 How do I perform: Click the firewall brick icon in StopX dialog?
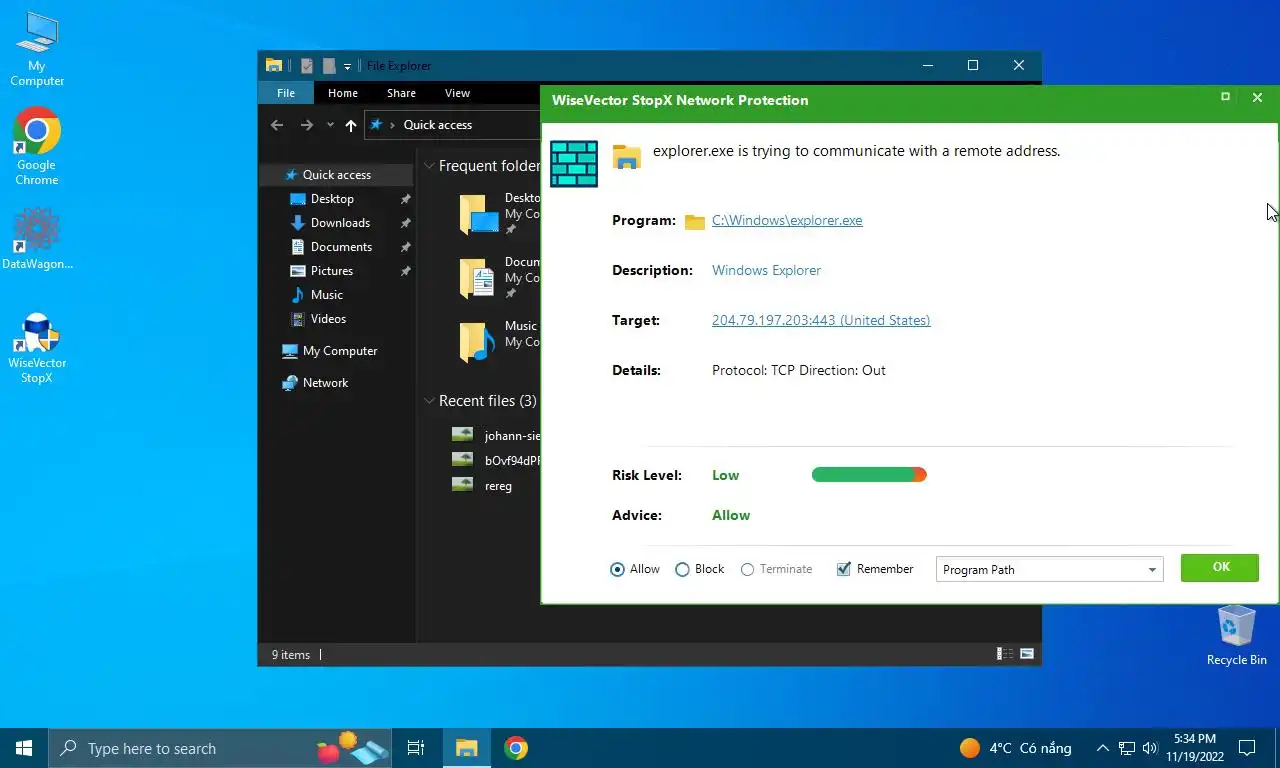click(x=574, y=163)
